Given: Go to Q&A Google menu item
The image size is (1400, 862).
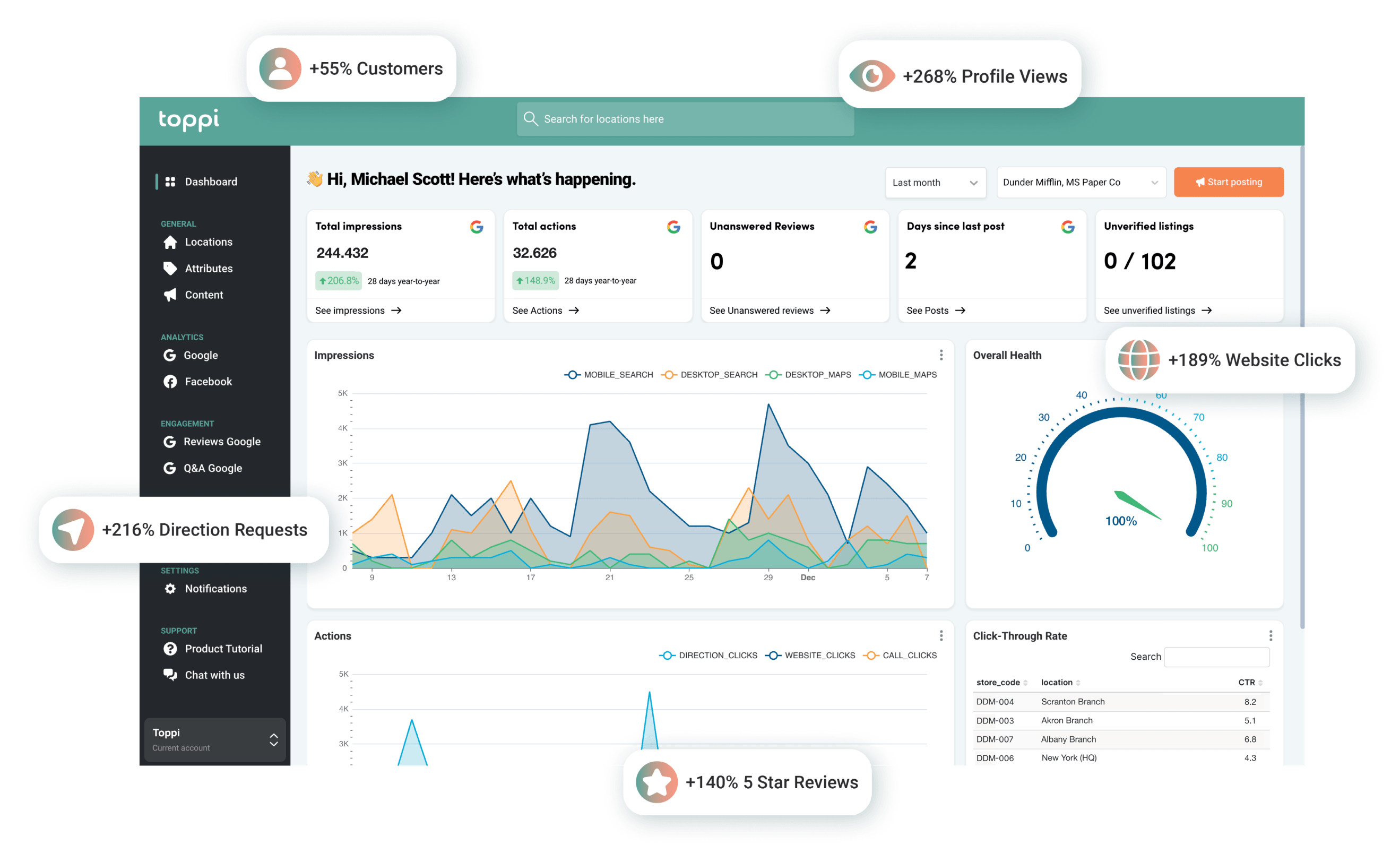Looking at the screenshot, I should [213, 468].
